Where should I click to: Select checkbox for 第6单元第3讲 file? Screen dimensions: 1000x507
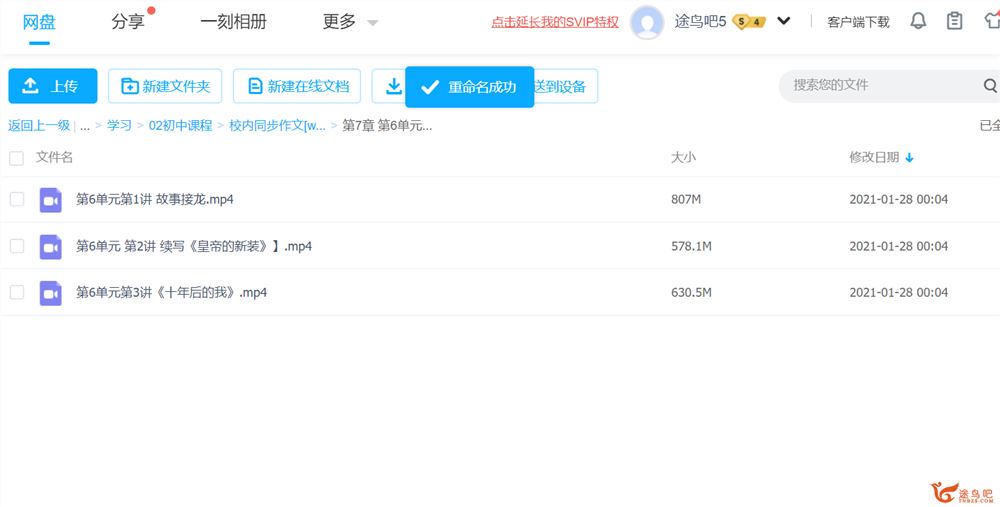tap(17, 292)
